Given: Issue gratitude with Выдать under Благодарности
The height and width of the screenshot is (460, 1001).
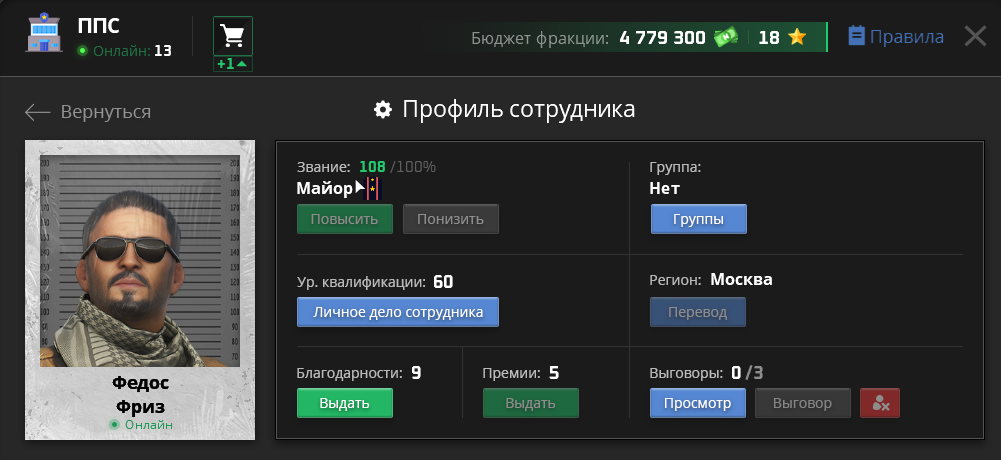Looking at the screenshot, I should pos(345,403).
